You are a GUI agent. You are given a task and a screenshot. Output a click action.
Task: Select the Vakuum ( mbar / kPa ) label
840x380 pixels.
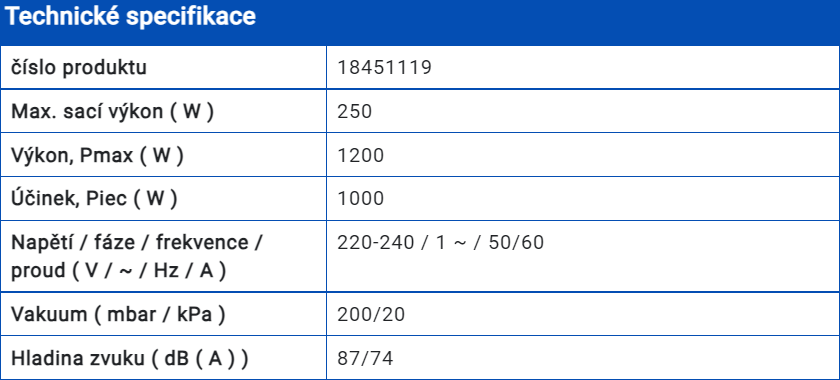pyautogui.click(x=118, y=314)
